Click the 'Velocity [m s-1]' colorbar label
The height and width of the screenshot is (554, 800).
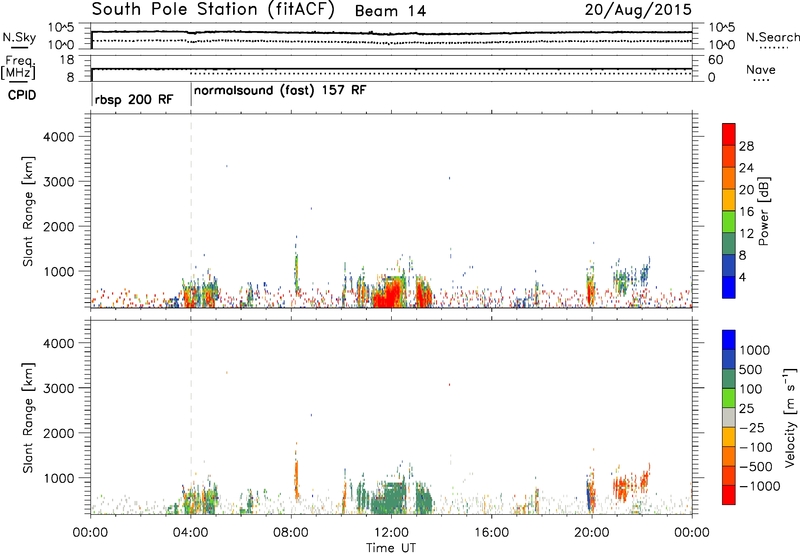click(790, 417)
